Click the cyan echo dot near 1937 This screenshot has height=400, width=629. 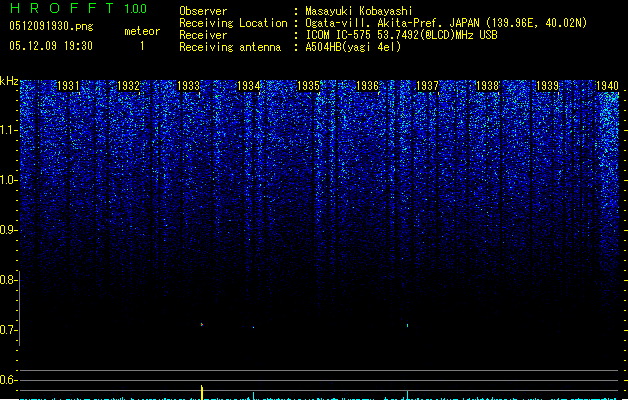(x=408, y=325)
